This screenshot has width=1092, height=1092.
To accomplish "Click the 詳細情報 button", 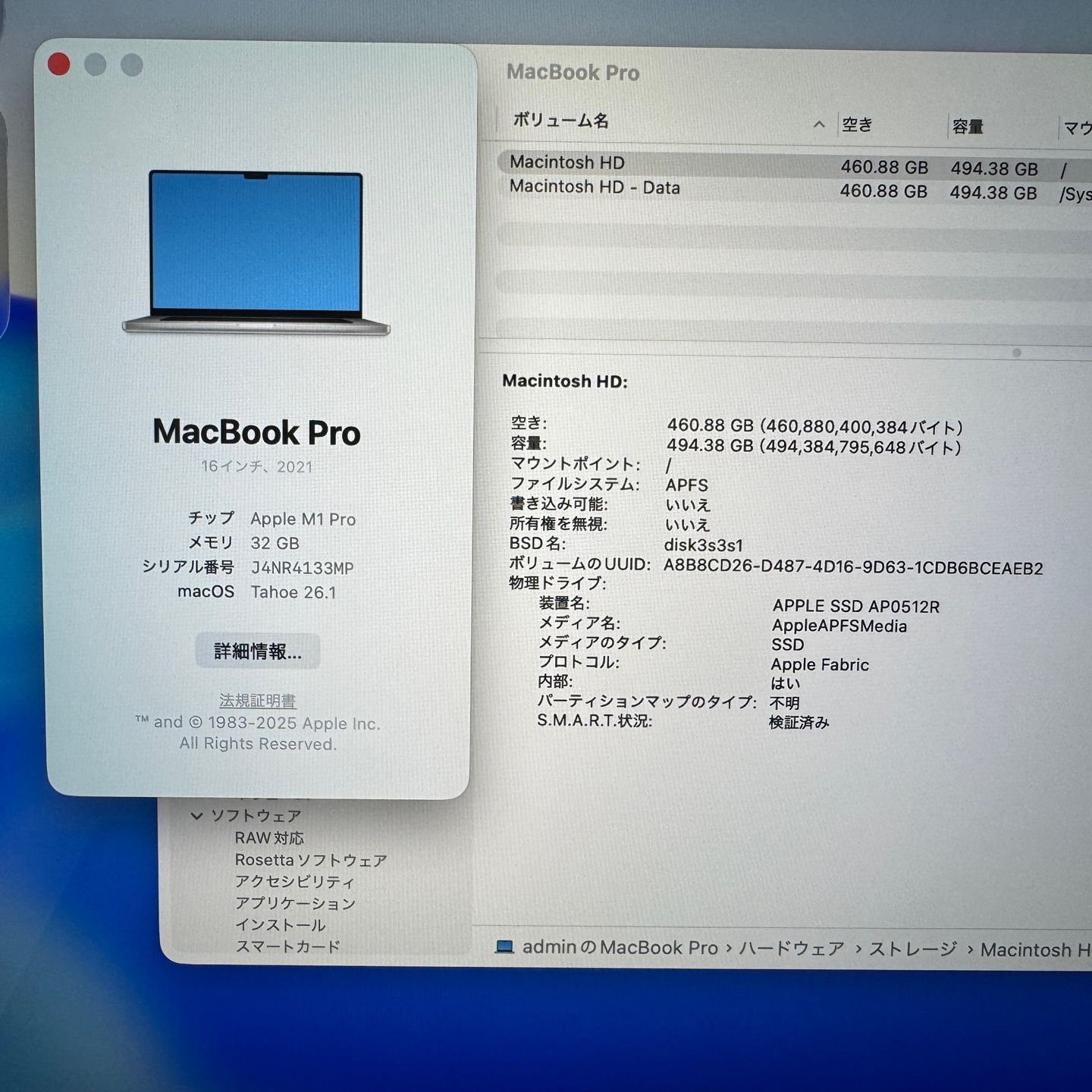I will 257,651.
